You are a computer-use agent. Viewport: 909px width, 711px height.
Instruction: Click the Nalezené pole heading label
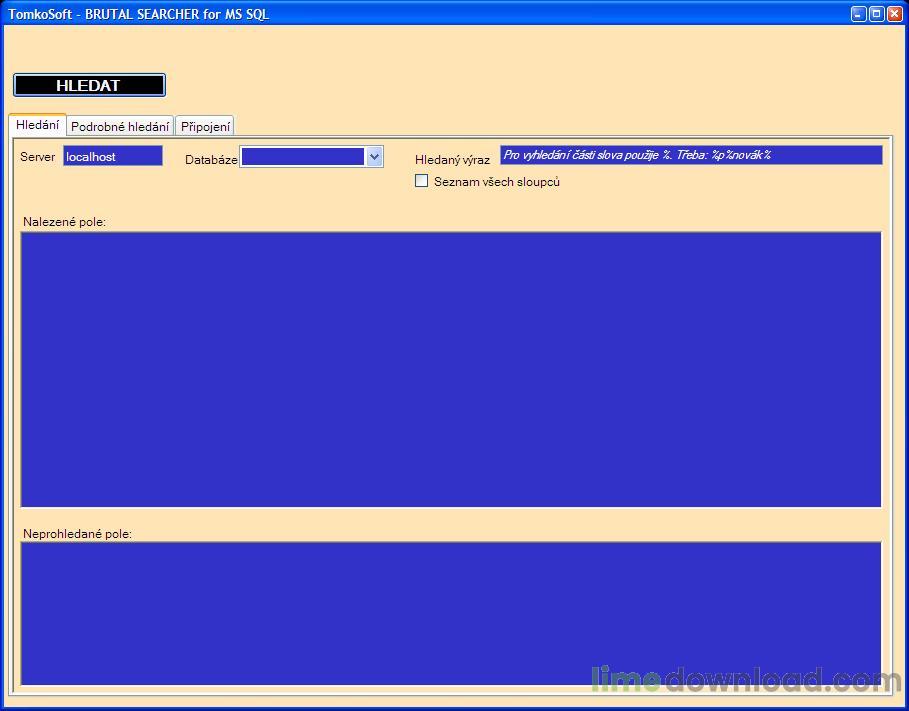pyautogui.click(x=64, y=222)
